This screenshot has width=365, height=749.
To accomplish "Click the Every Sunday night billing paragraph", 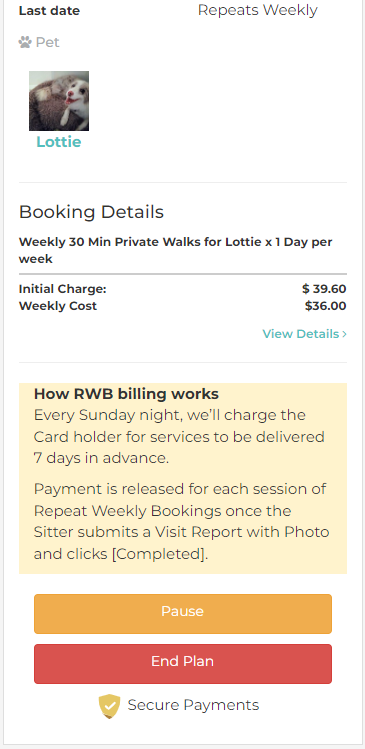I will [x=179, y=437].
